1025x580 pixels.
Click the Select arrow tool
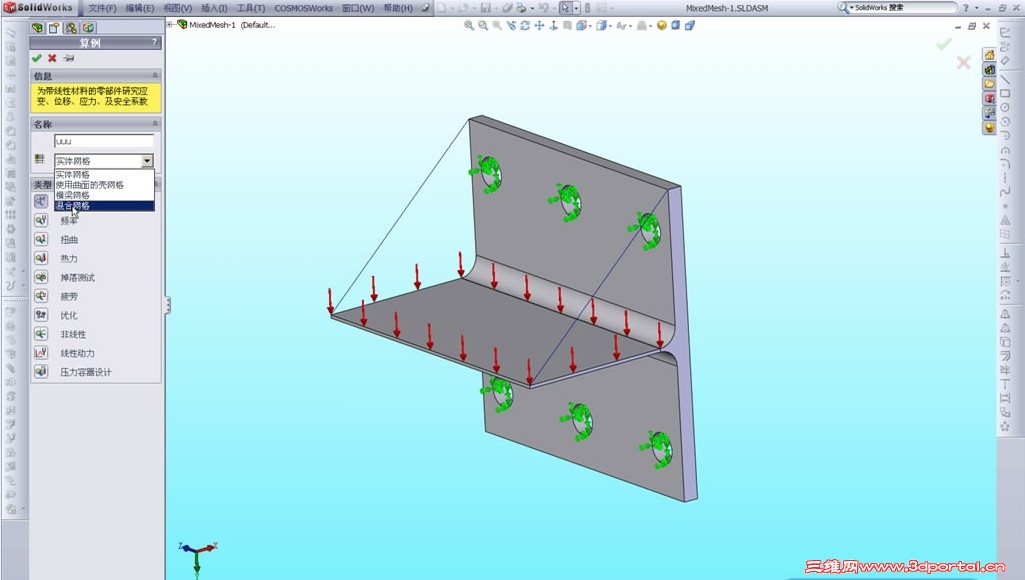tap(565, 9)
